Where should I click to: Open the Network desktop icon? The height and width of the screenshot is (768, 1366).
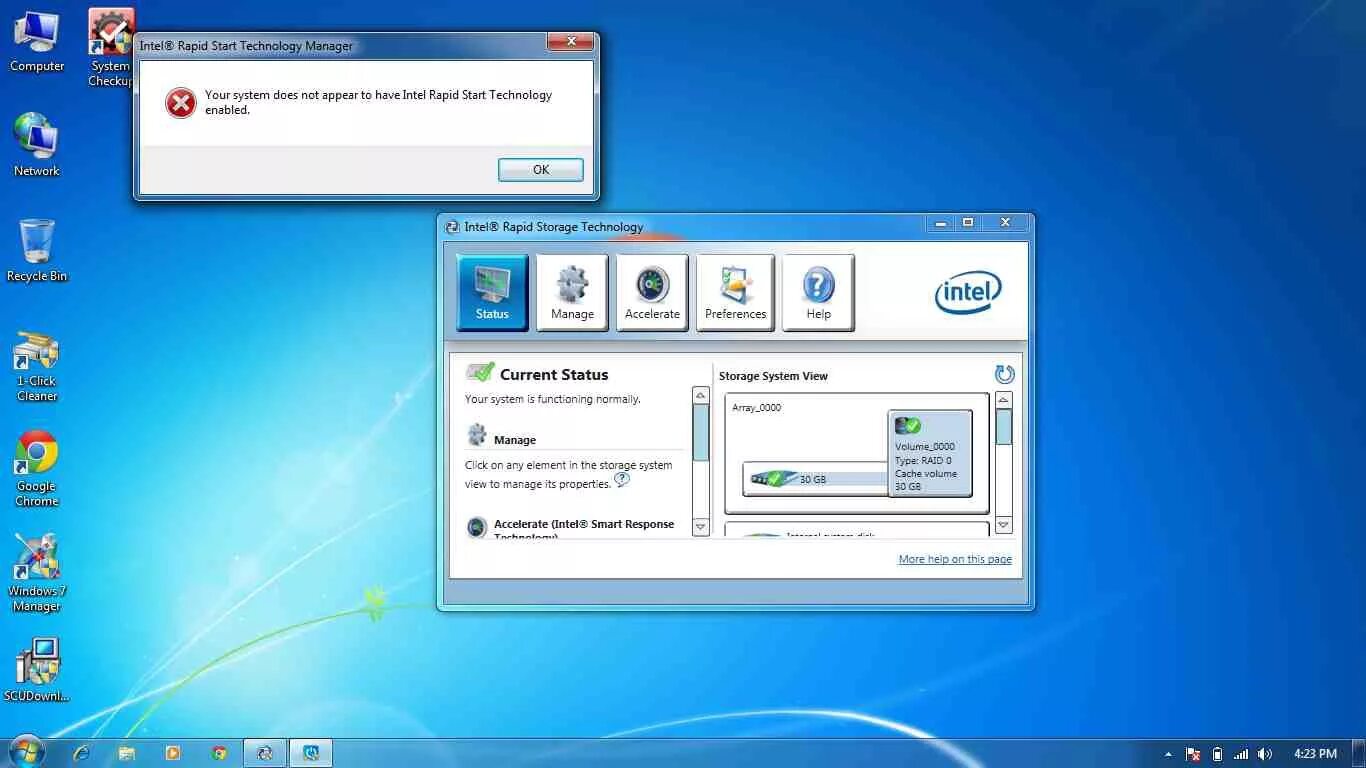(37, 145)
